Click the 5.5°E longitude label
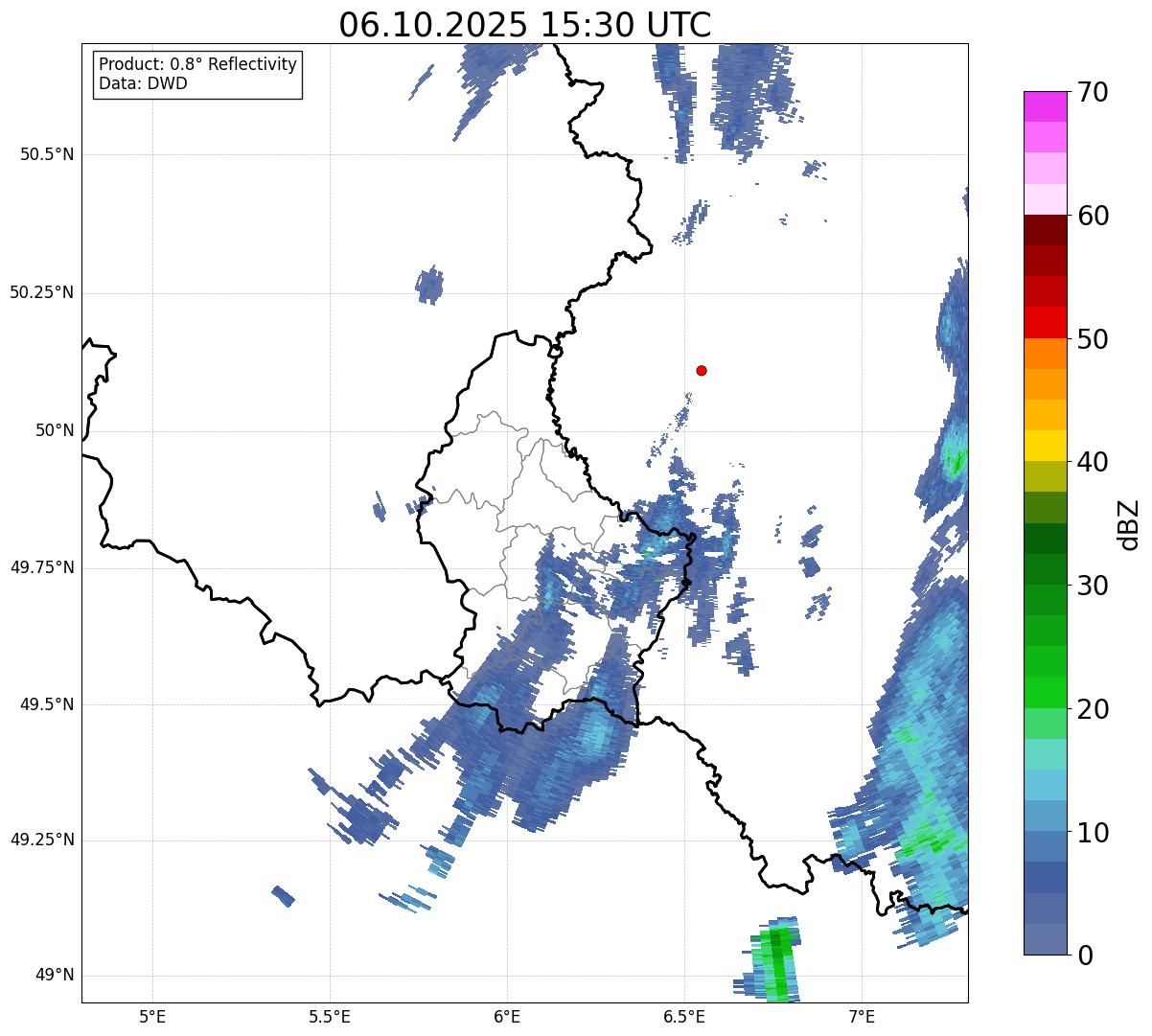The width and height of the screenshot is (1152, 1036). tap(330, 1015)
